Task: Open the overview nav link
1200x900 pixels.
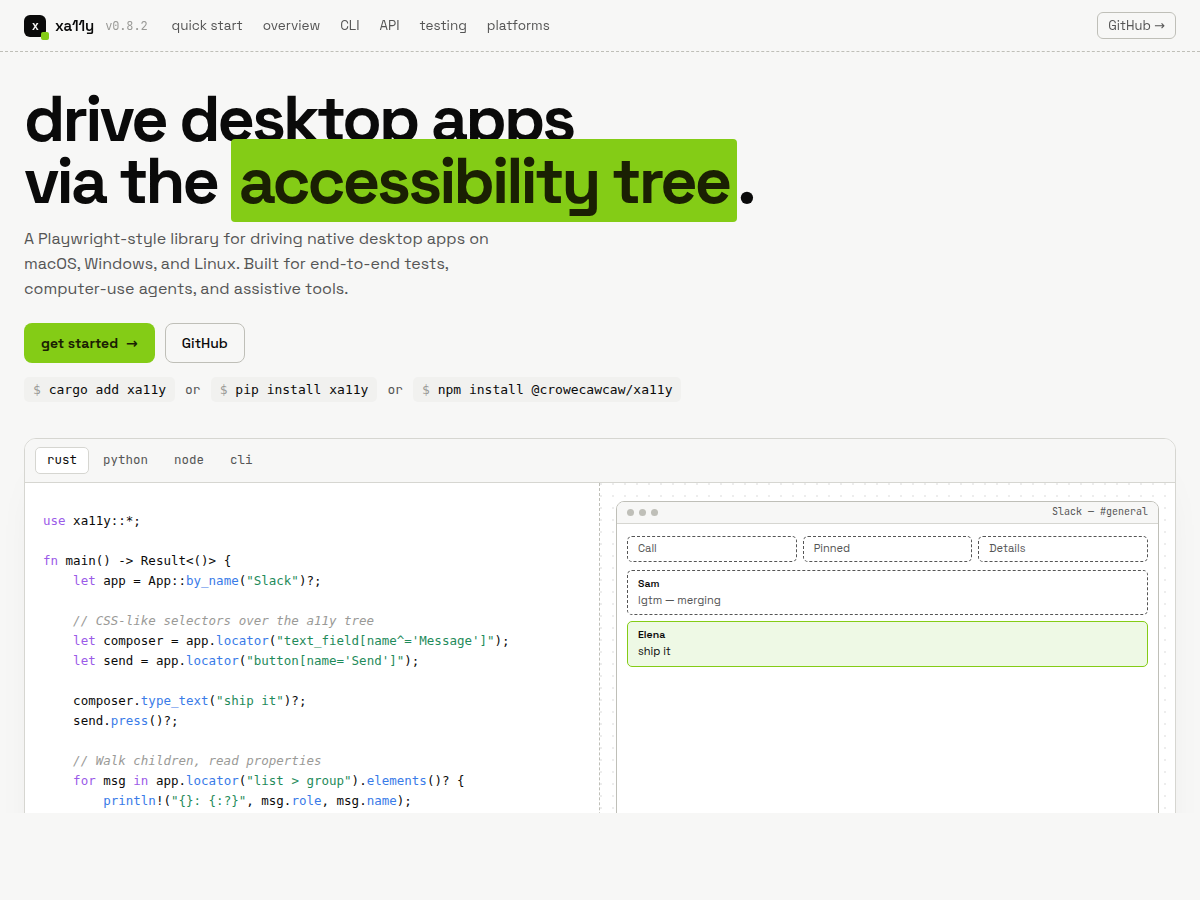Action: [292, 26]
